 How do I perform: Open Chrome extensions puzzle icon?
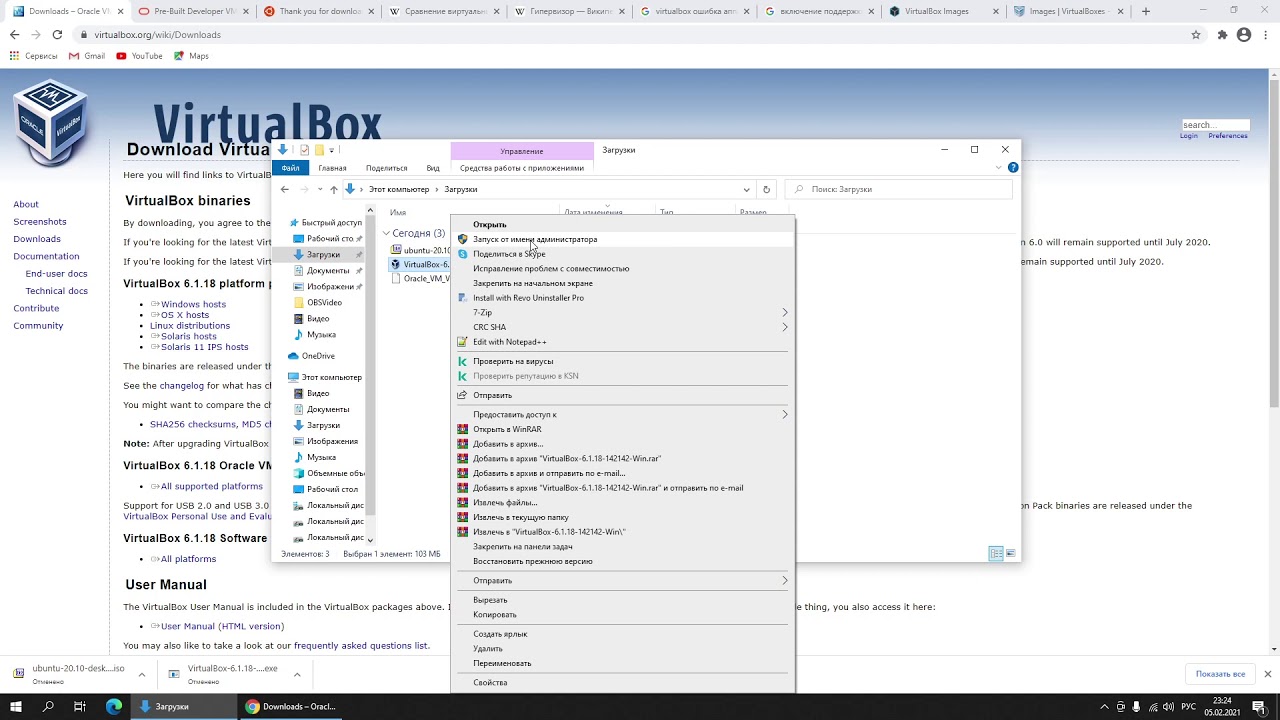click(1222, 34)
